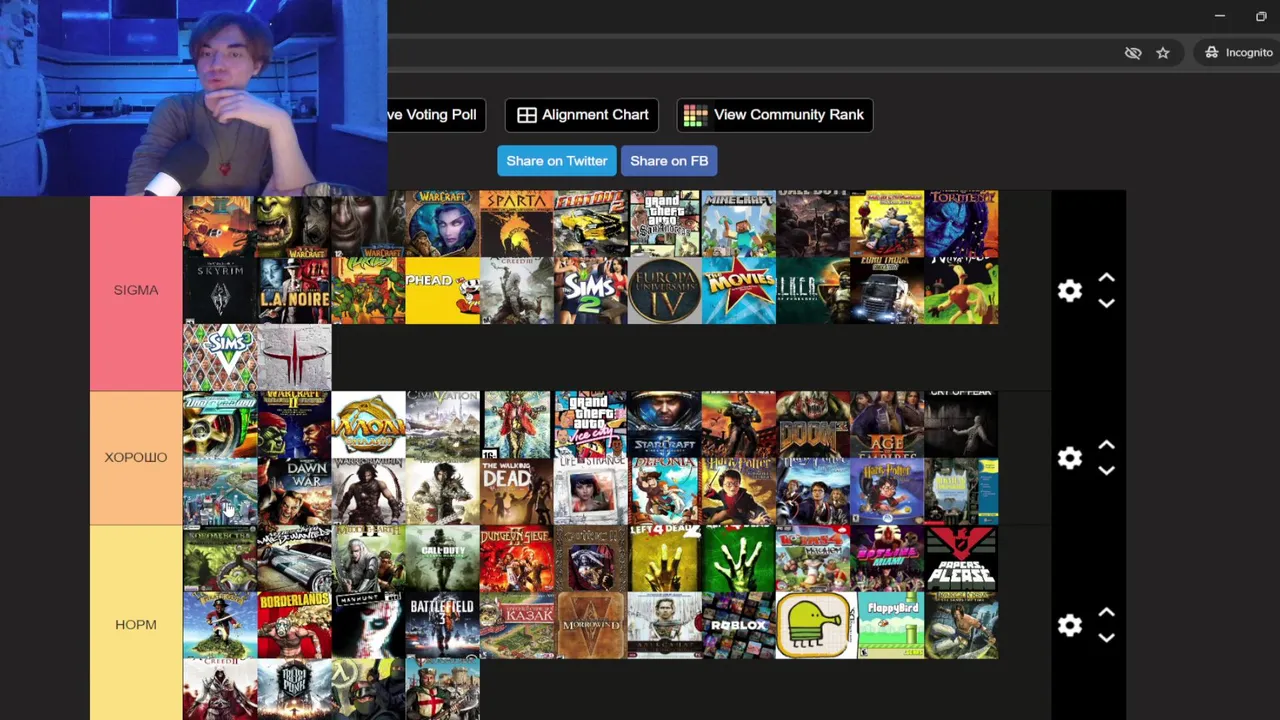Select the Roblox game tile
Screen dimensions: 1280x720
tap(738, 625)
